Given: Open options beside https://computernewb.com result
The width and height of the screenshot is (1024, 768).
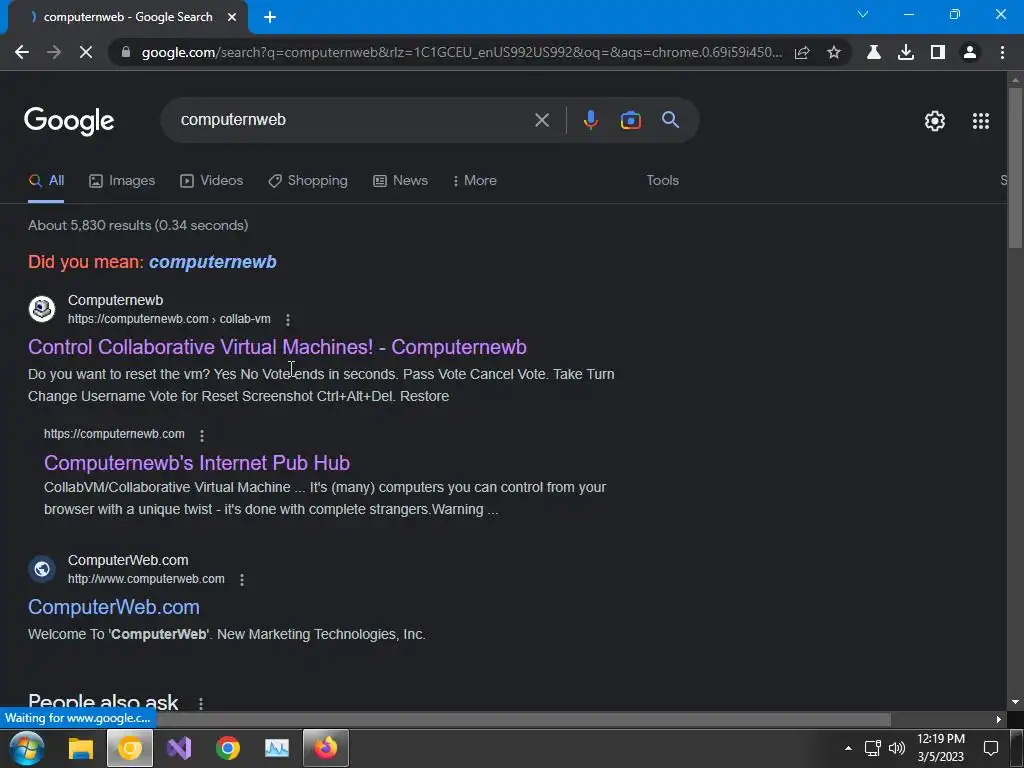Looking at the screenshot, I should pyautogui.click(x=202, y=435).
